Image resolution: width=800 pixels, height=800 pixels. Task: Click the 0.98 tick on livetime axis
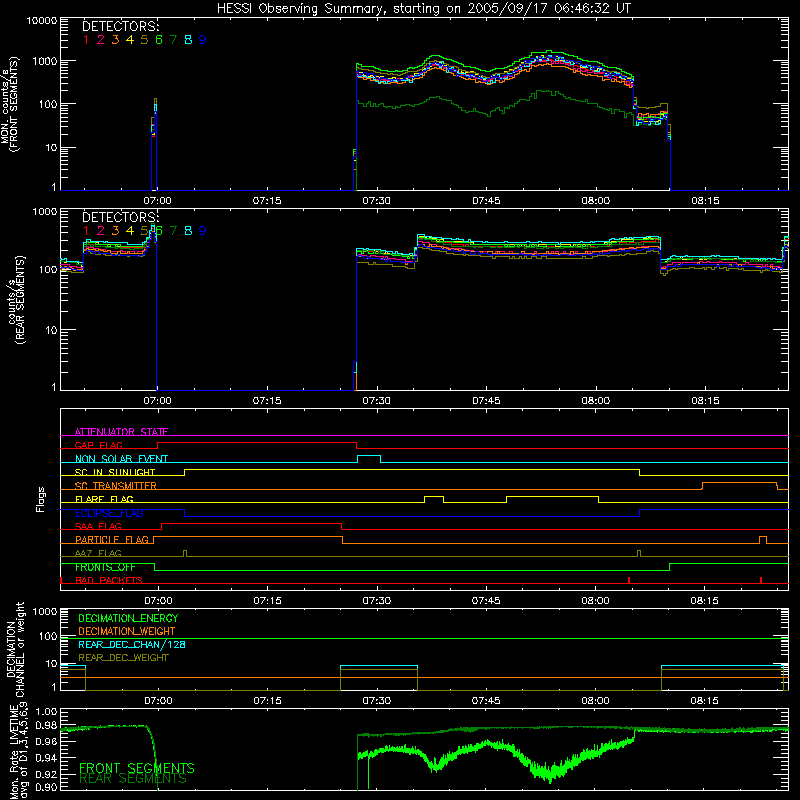(x=46, y=726)
